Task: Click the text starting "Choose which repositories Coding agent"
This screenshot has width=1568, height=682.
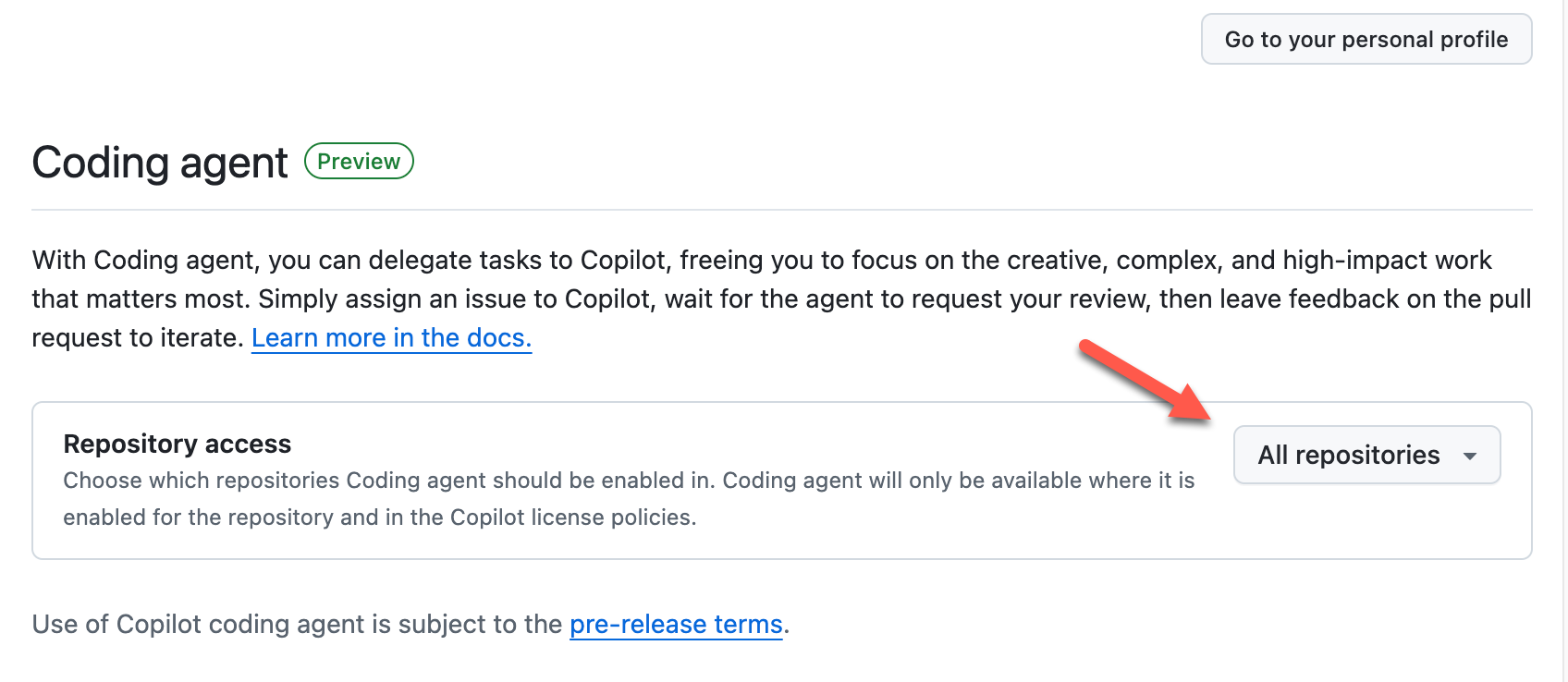Action: click(388, 481)
